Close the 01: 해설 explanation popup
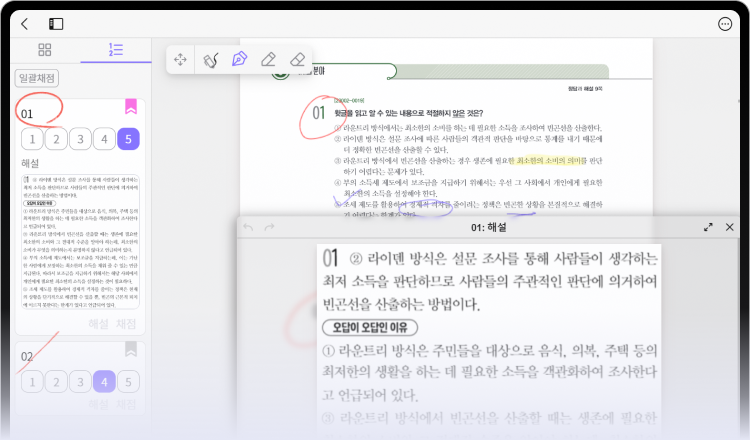This screenshot has height=440, width=750. click(730, 228)
